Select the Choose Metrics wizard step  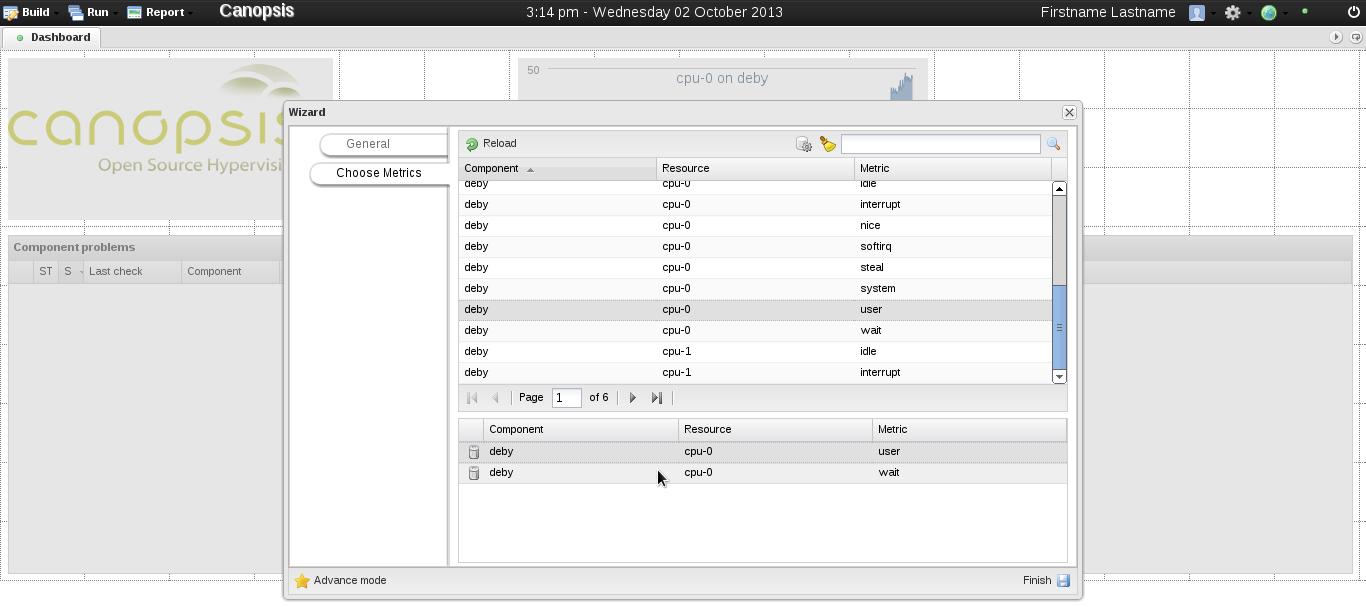(379, 173)
